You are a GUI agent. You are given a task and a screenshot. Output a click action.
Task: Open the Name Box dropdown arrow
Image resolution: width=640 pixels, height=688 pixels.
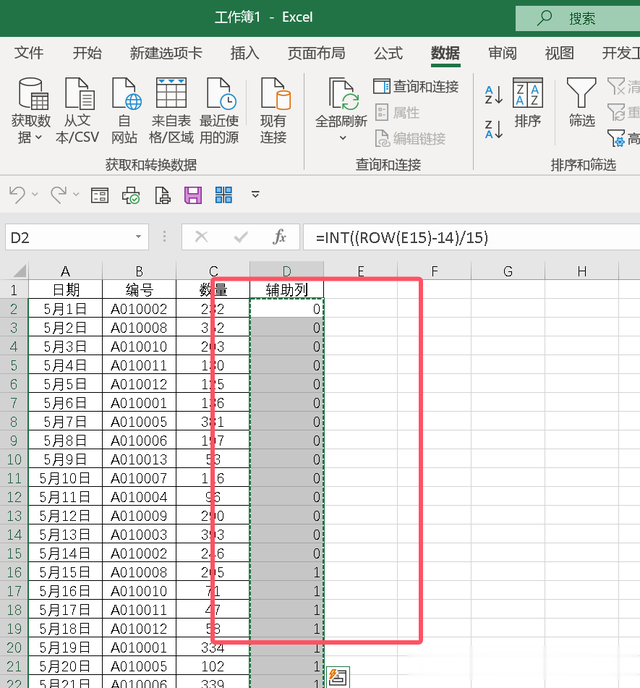[x=138, y=237]
